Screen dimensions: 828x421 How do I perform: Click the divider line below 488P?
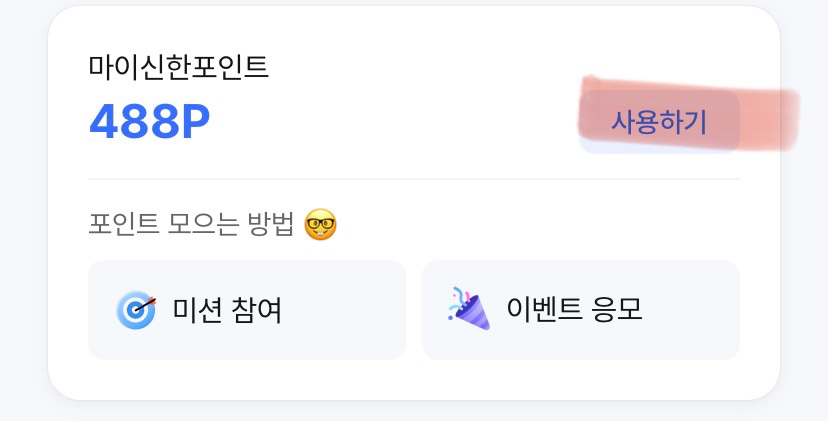point(414,180)
